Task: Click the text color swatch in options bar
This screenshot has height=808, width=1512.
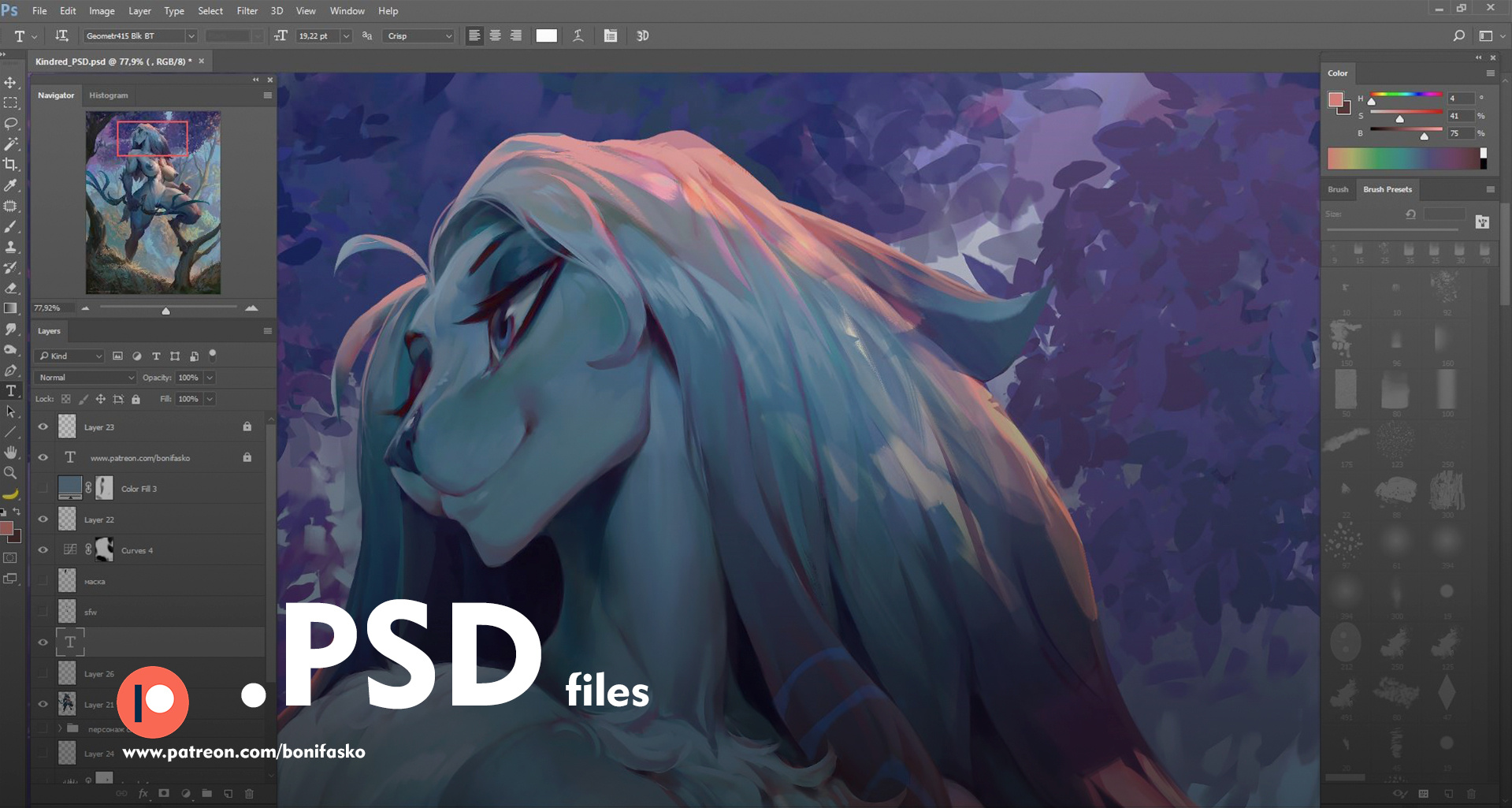Action: pyautogui.click(x=546, y=35)
